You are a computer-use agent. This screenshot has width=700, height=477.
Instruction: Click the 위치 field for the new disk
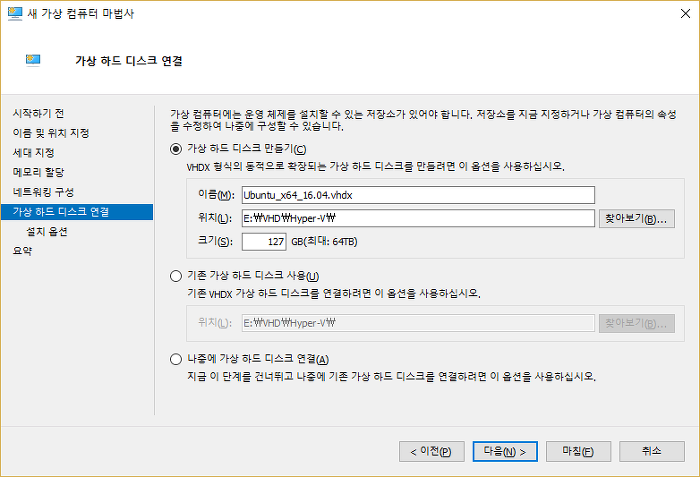point(418,218)
